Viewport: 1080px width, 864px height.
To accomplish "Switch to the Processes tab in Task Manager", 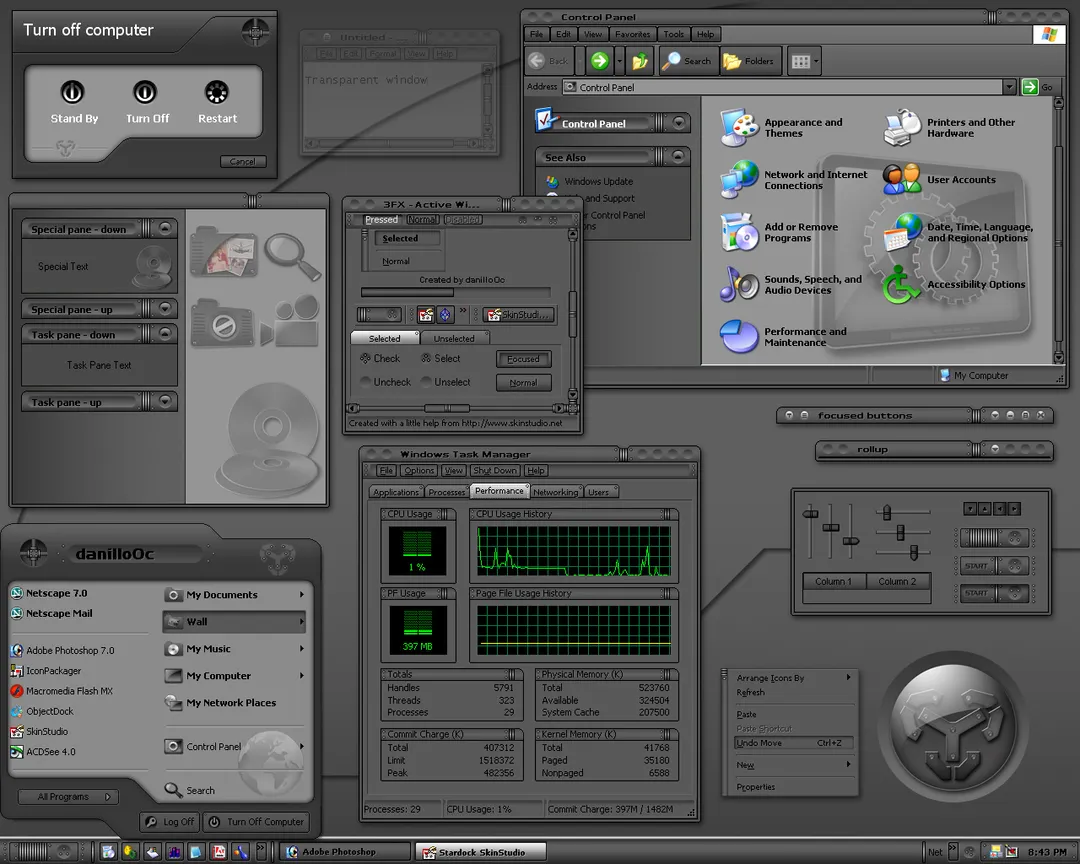I will 446,492.
